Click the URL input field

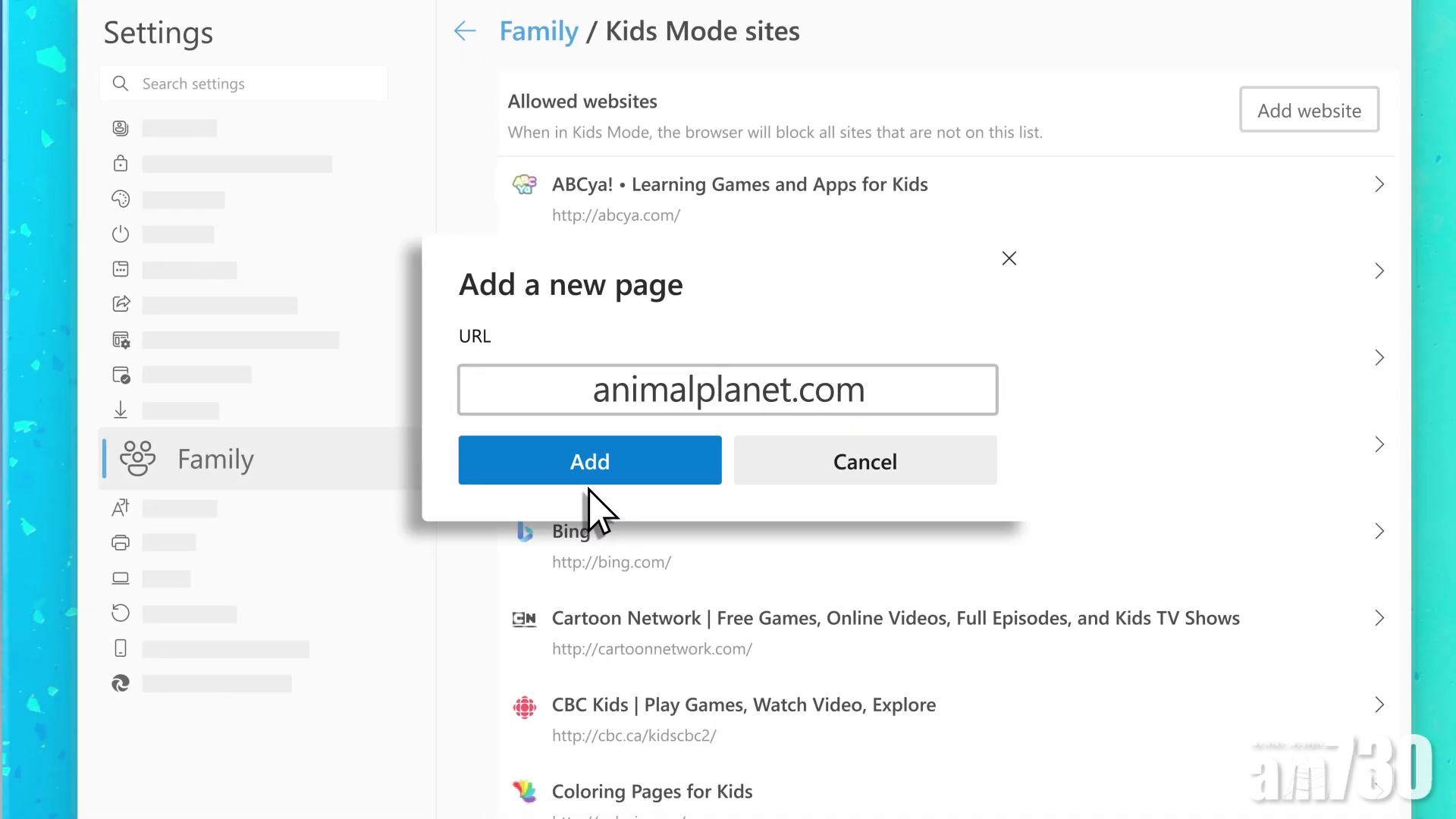coord(727,390)
